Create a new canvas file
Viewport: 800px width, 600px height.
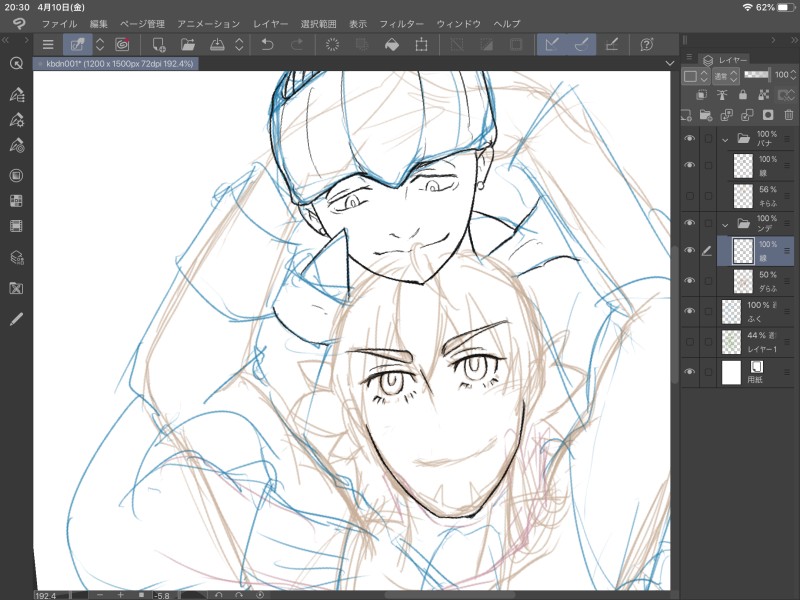tap(159, 45)
